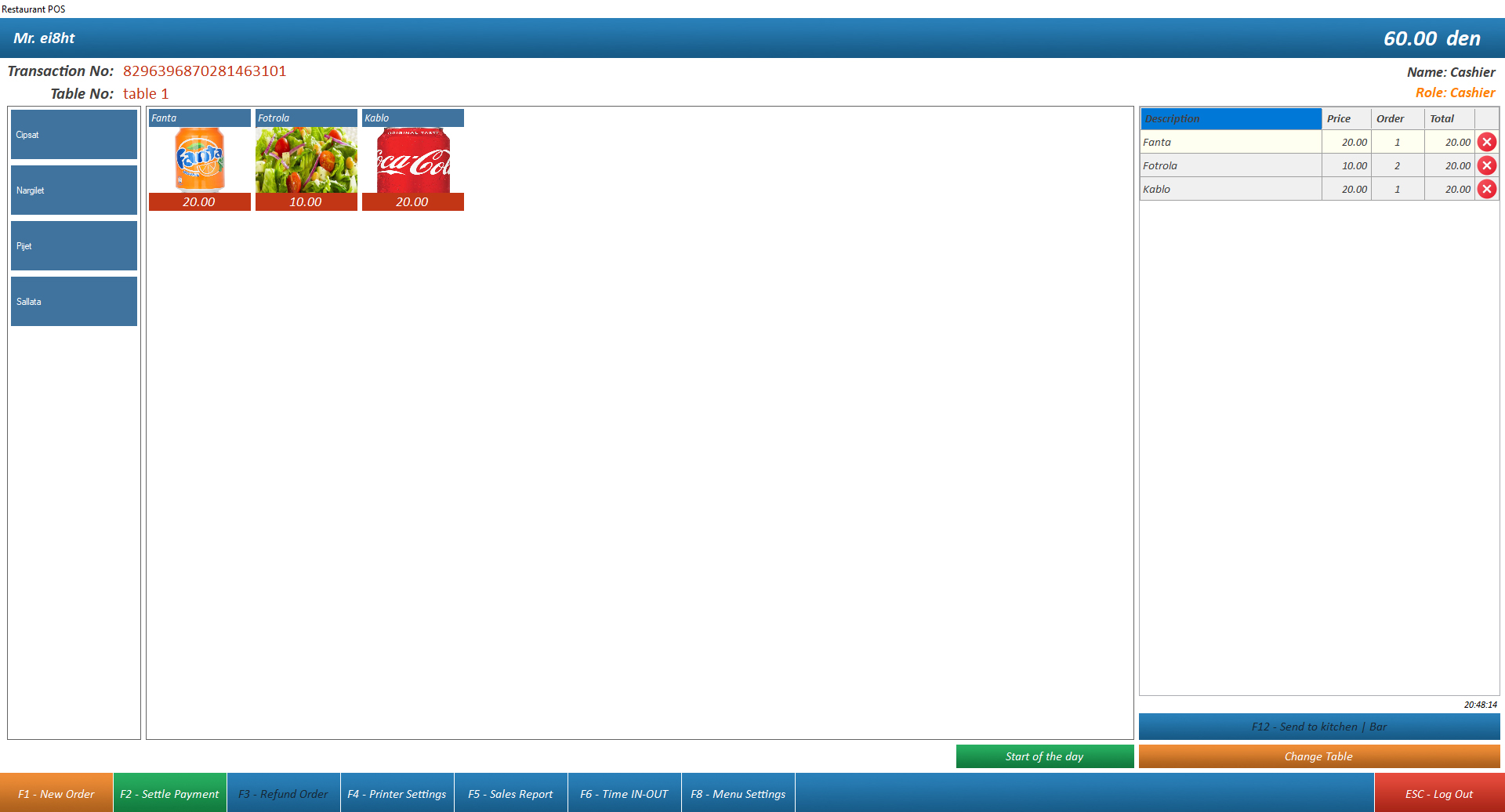
Task: Launch F3 - Refund Order
Action: tap(283, 792)
